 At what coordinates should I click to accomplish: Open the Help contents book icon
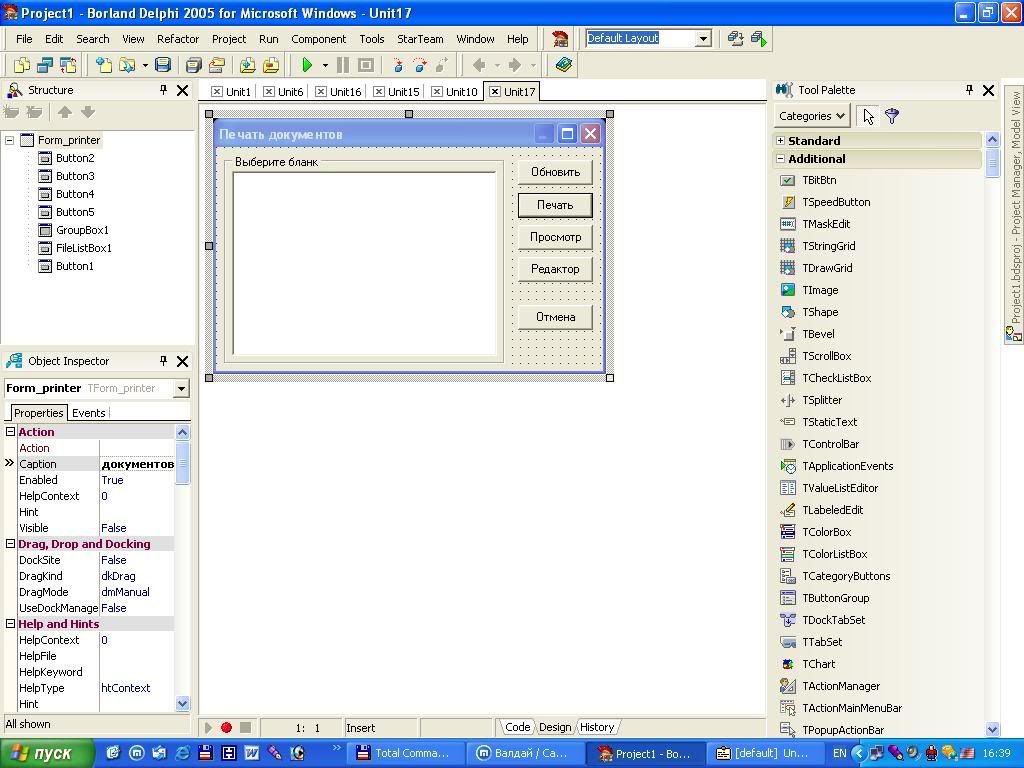tap(564, 65)
